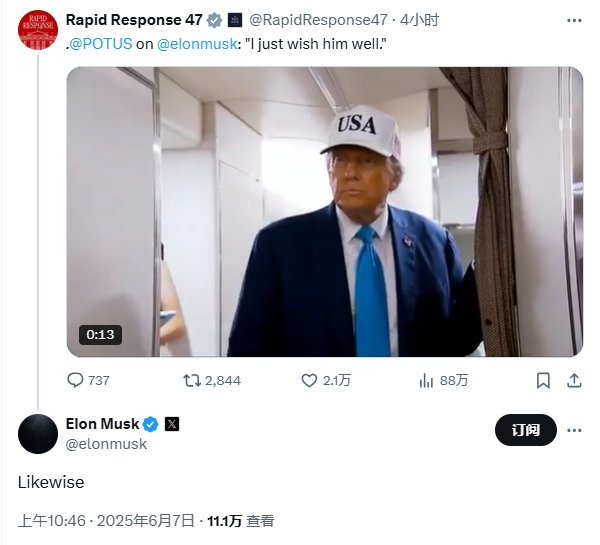Viewport: 600px width, 545px height.
Task: Share the post via upload arrow icon
Action: point(574,380)
